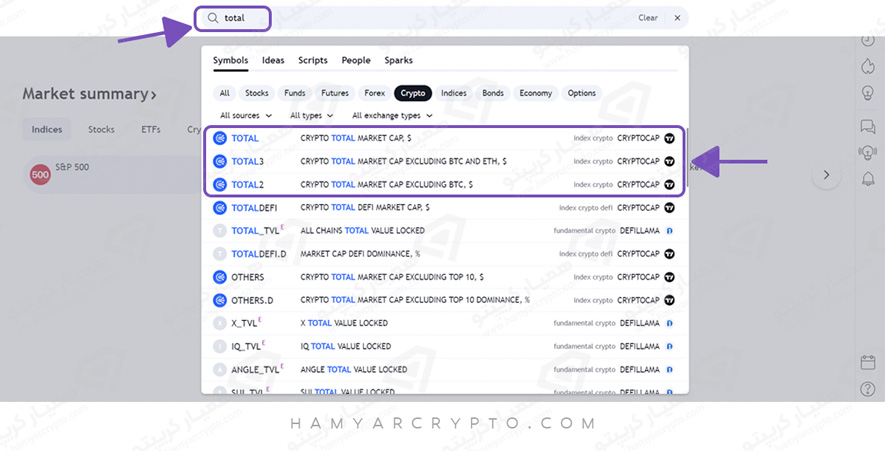Select the TOTAL3 symbol row
This screenshot has height=451, width=885.
[444, 161]
